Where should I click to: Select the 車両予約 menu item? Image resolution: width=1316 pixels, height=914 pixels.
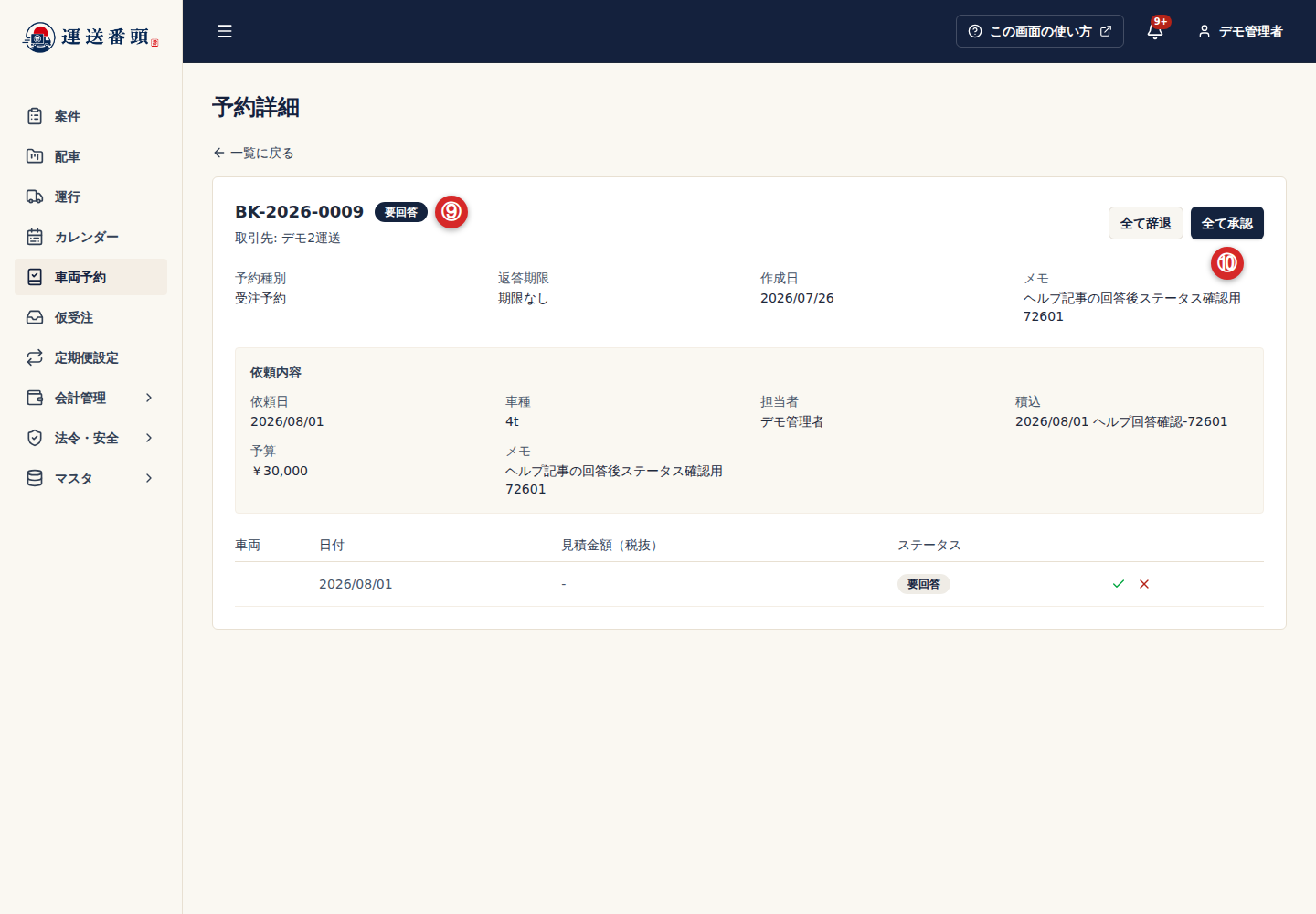pyautogui.click(x=90, y=277)
